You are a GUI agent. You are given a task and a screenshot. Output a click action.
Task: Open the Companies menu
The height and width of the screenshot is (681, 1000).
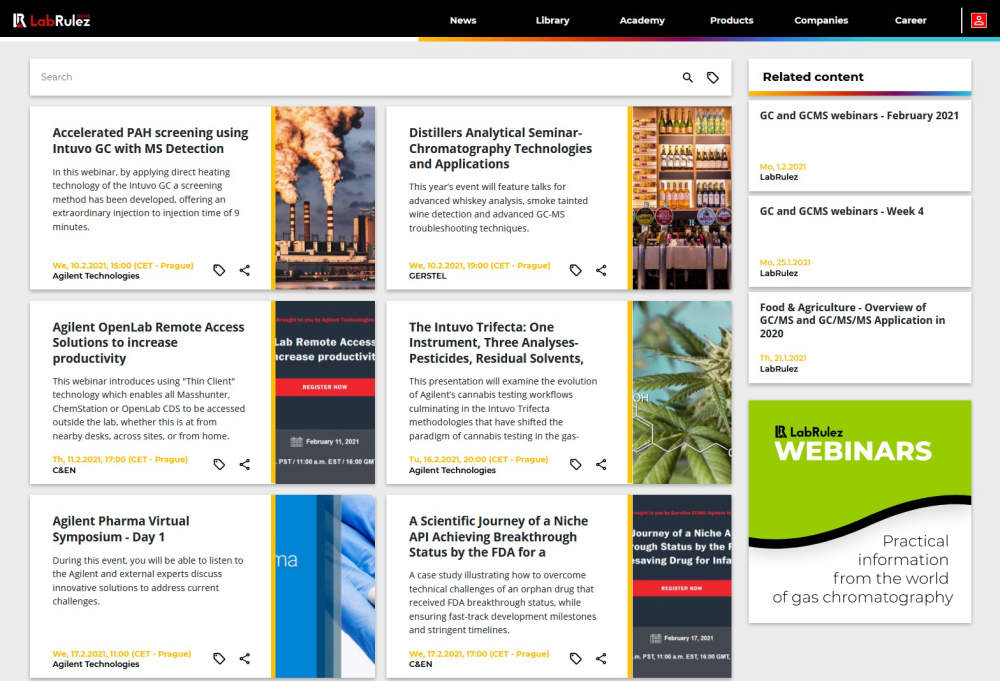coord(821,20)
